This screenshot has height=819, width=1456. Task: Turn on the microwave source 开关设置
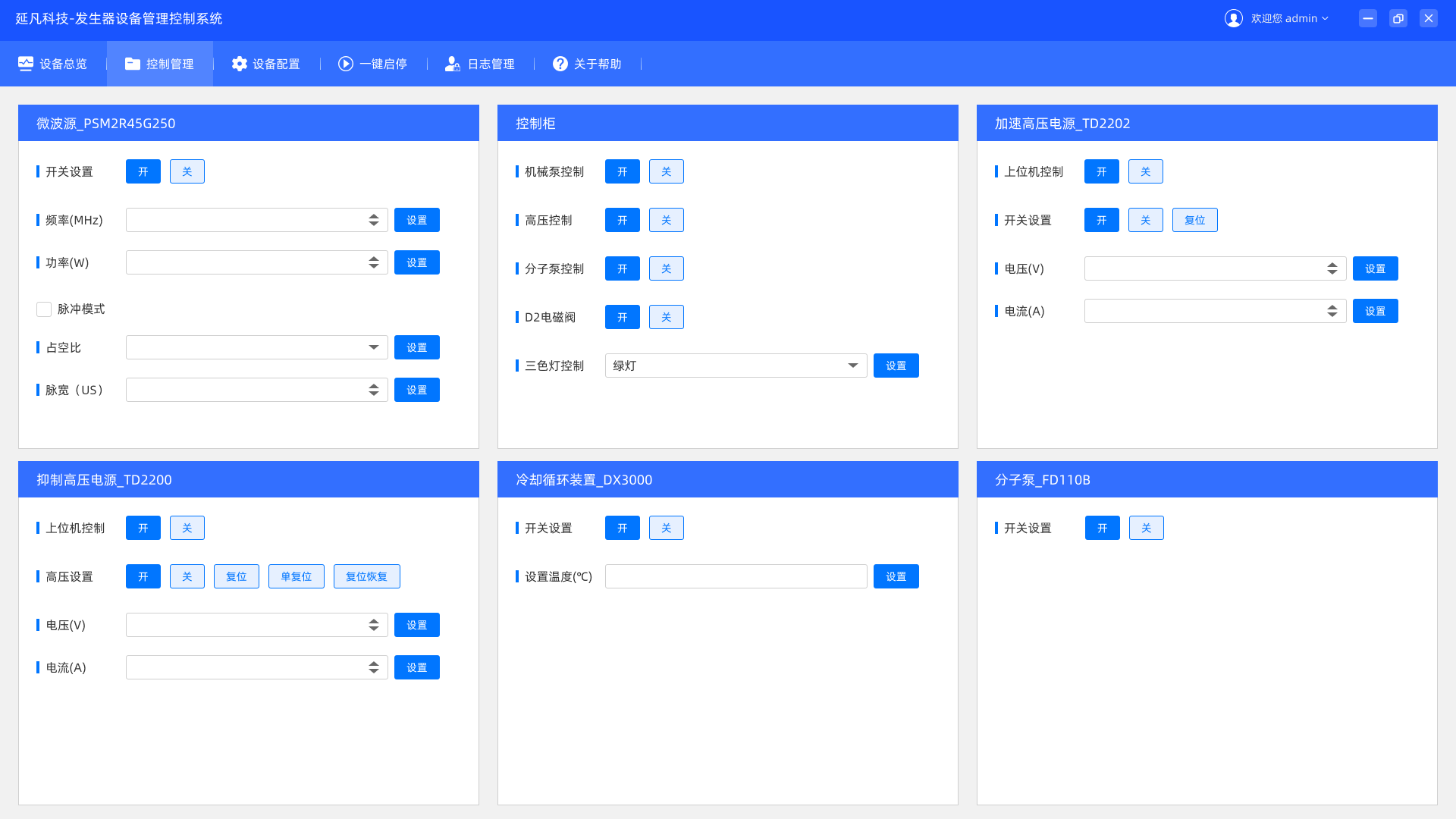[x=143, y=171]
